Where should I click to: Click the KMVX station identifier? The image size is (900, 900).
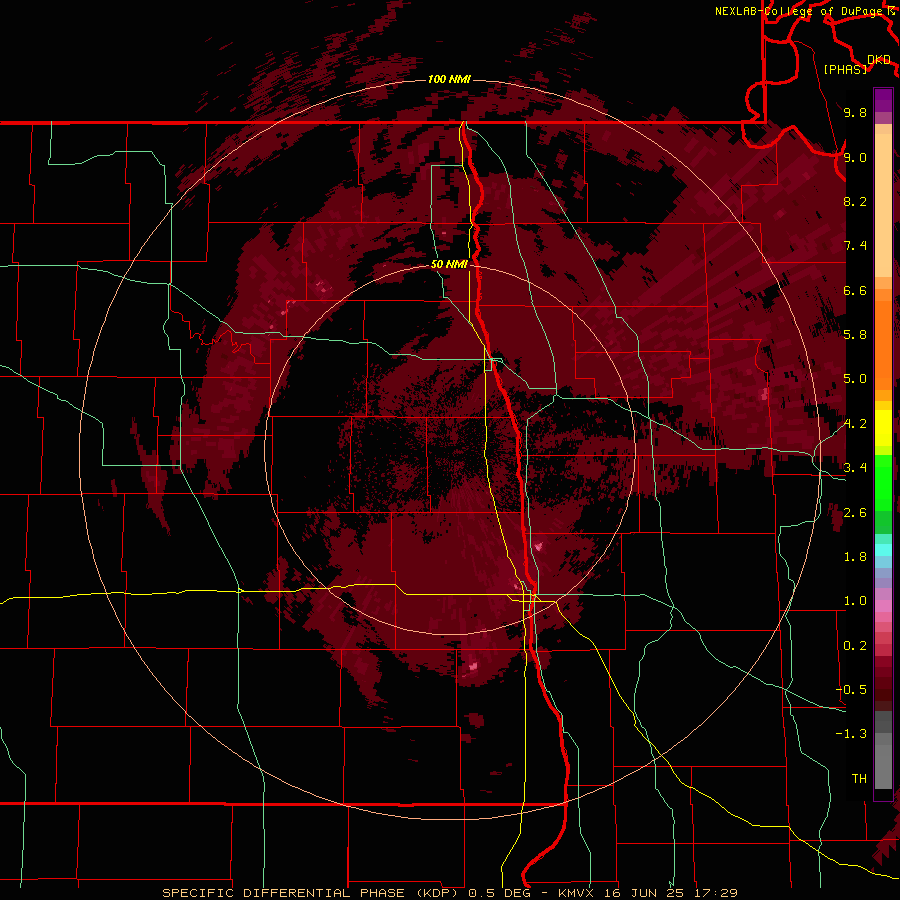[576, 893]
